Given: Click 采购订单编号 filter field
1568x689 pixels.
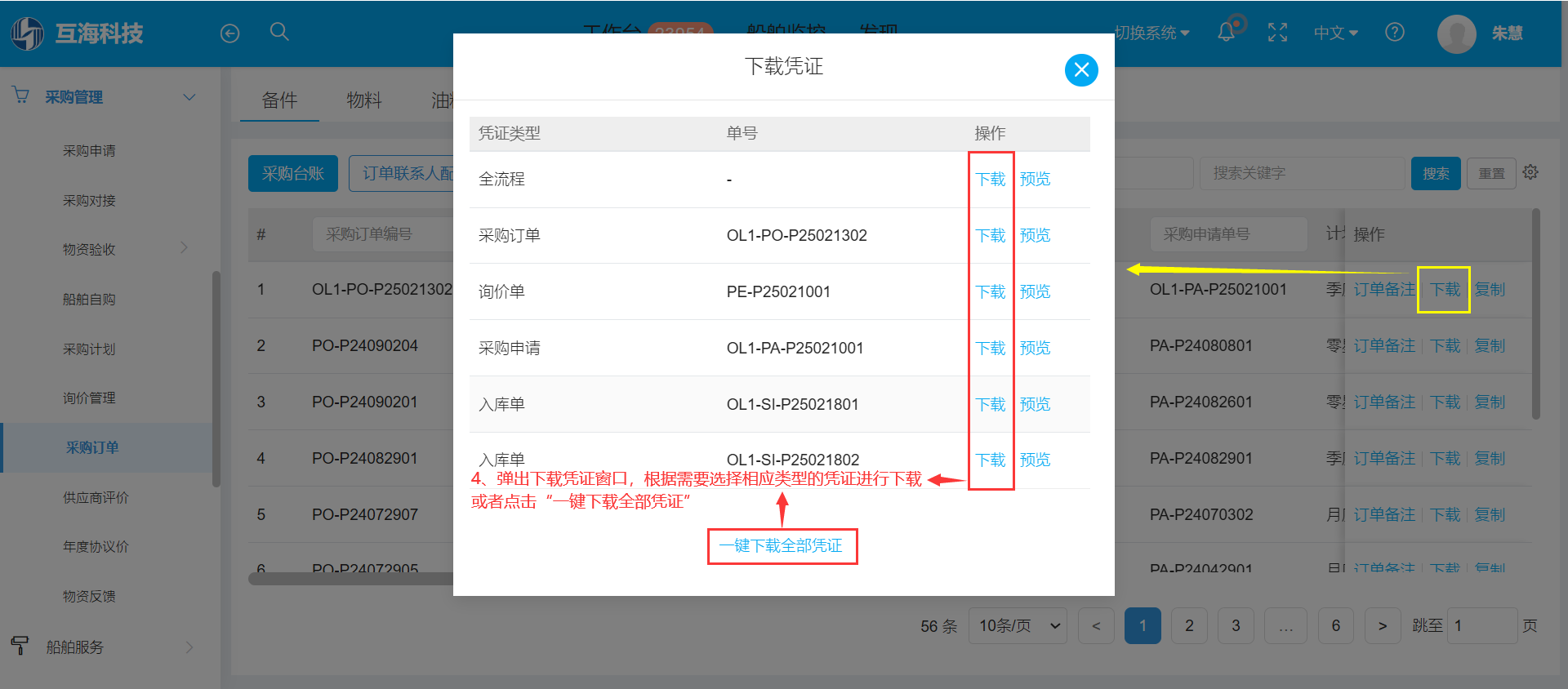Looking at the screenshot, I should click(x=382, y=234).
